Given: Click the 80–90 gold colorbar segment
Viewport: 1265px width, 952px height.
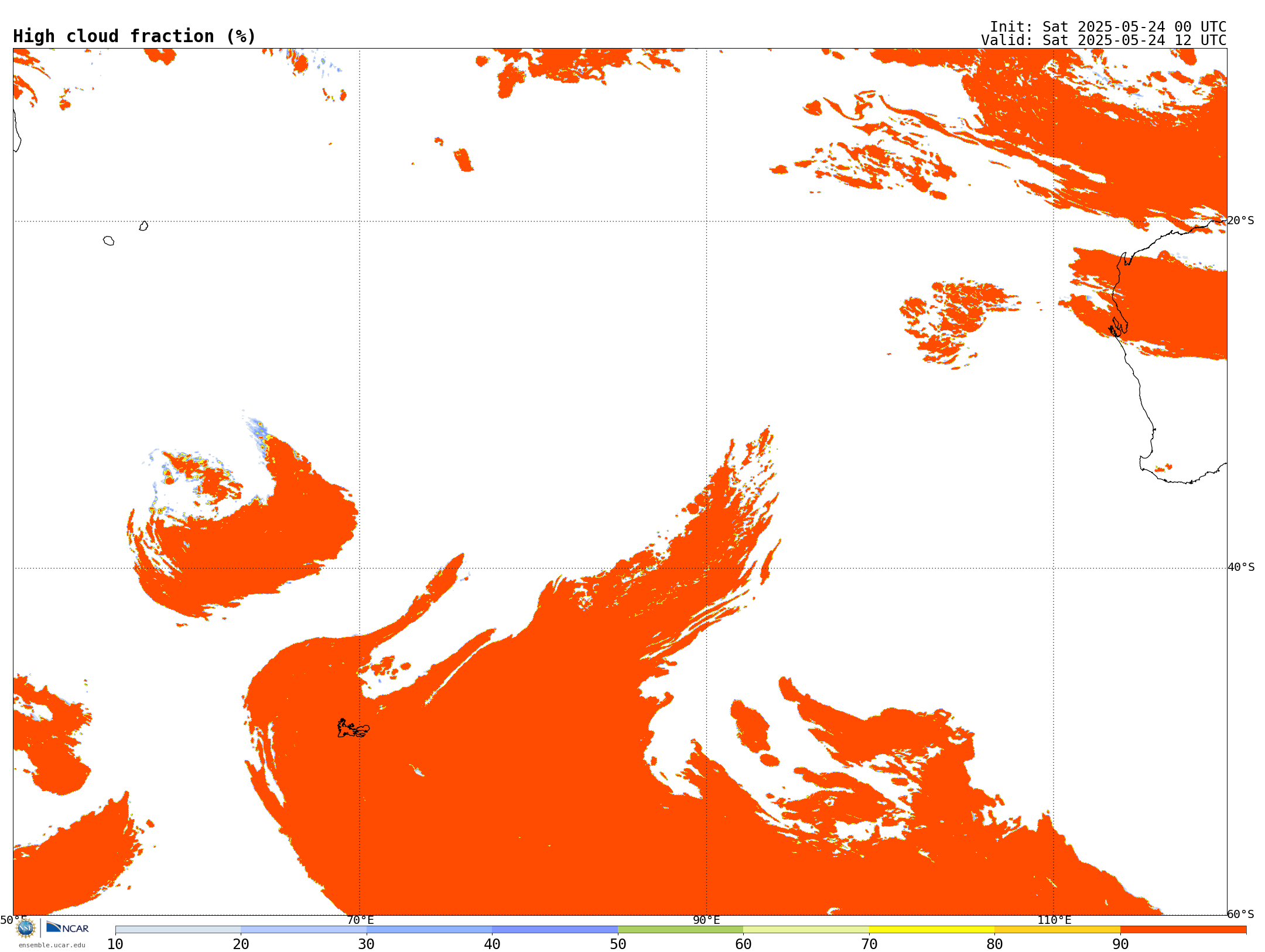Looking at the screenshot, I should point(1057,930).
